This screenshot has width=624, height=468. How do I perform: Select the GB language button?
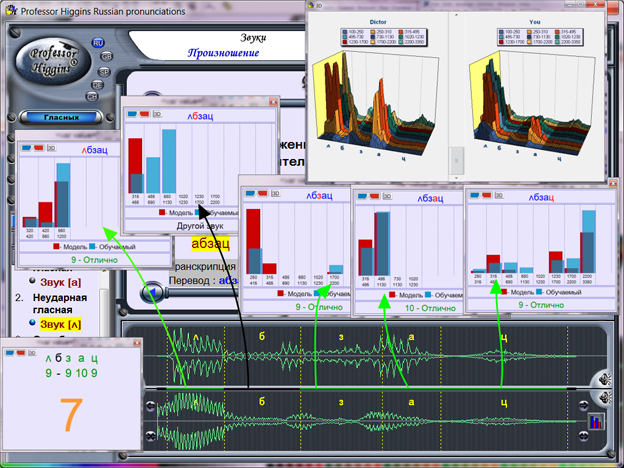(x=106, y=57)
